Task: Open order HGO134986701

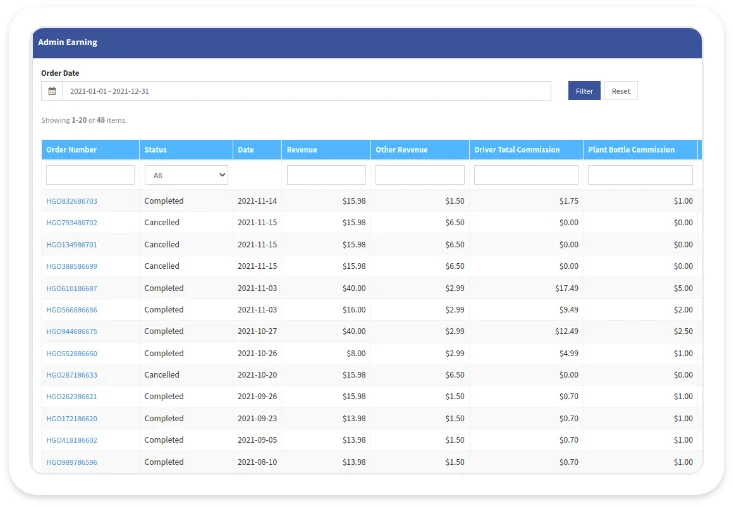Action: 72,244
